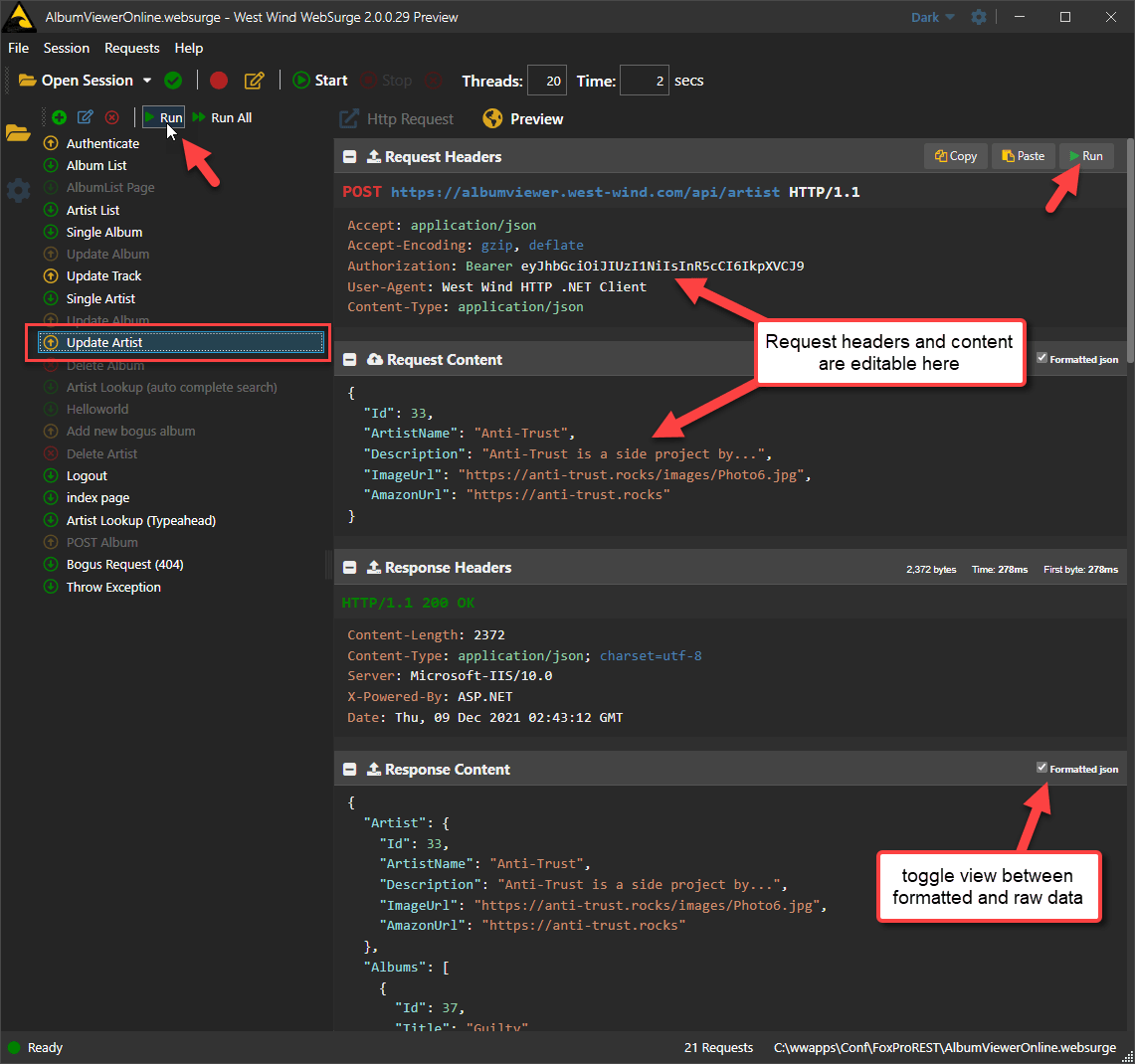
Task: Select the AlbumList Page request
Action: pyautogui.click(x=110, y=188)
